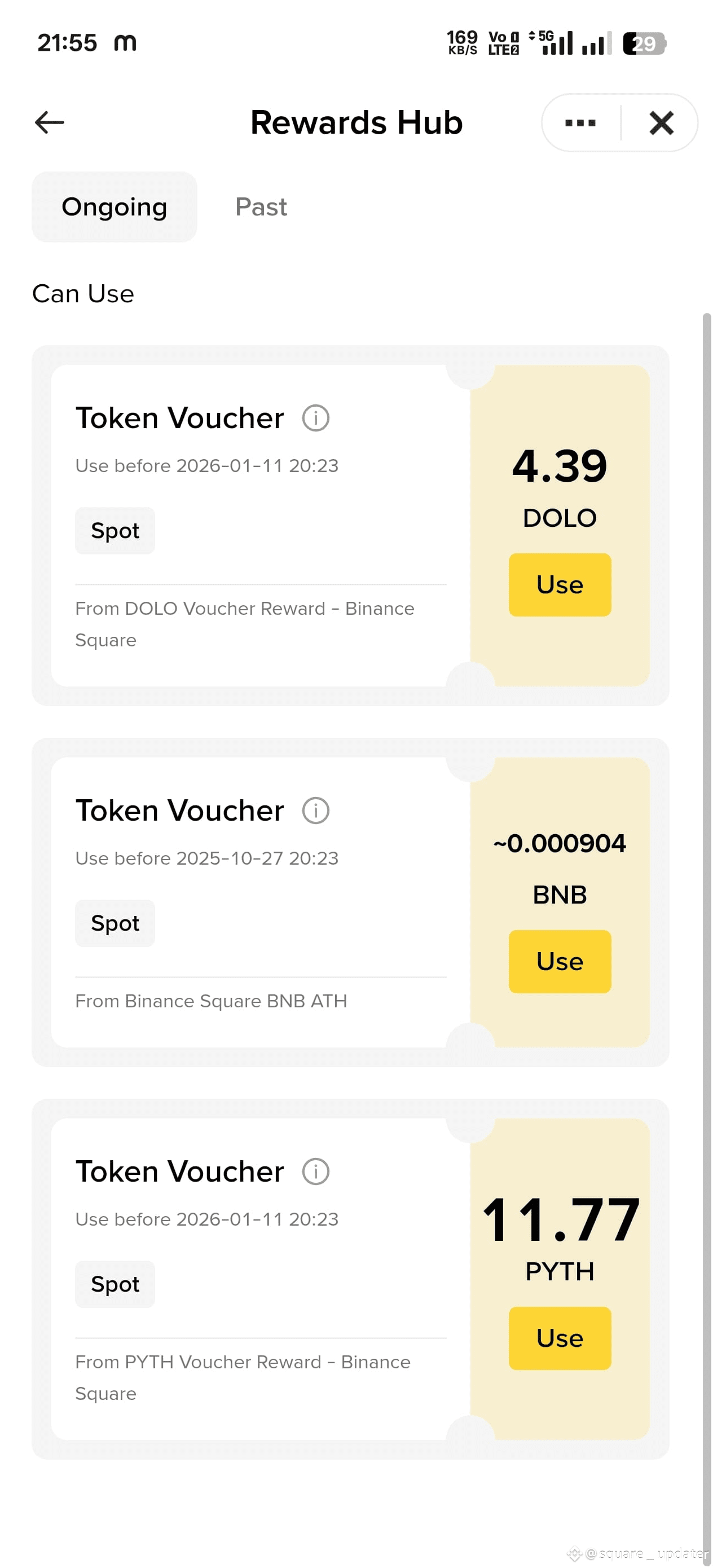
Task: Open info icon for PYTH Token Voucher
Action: pos(315,1171)
